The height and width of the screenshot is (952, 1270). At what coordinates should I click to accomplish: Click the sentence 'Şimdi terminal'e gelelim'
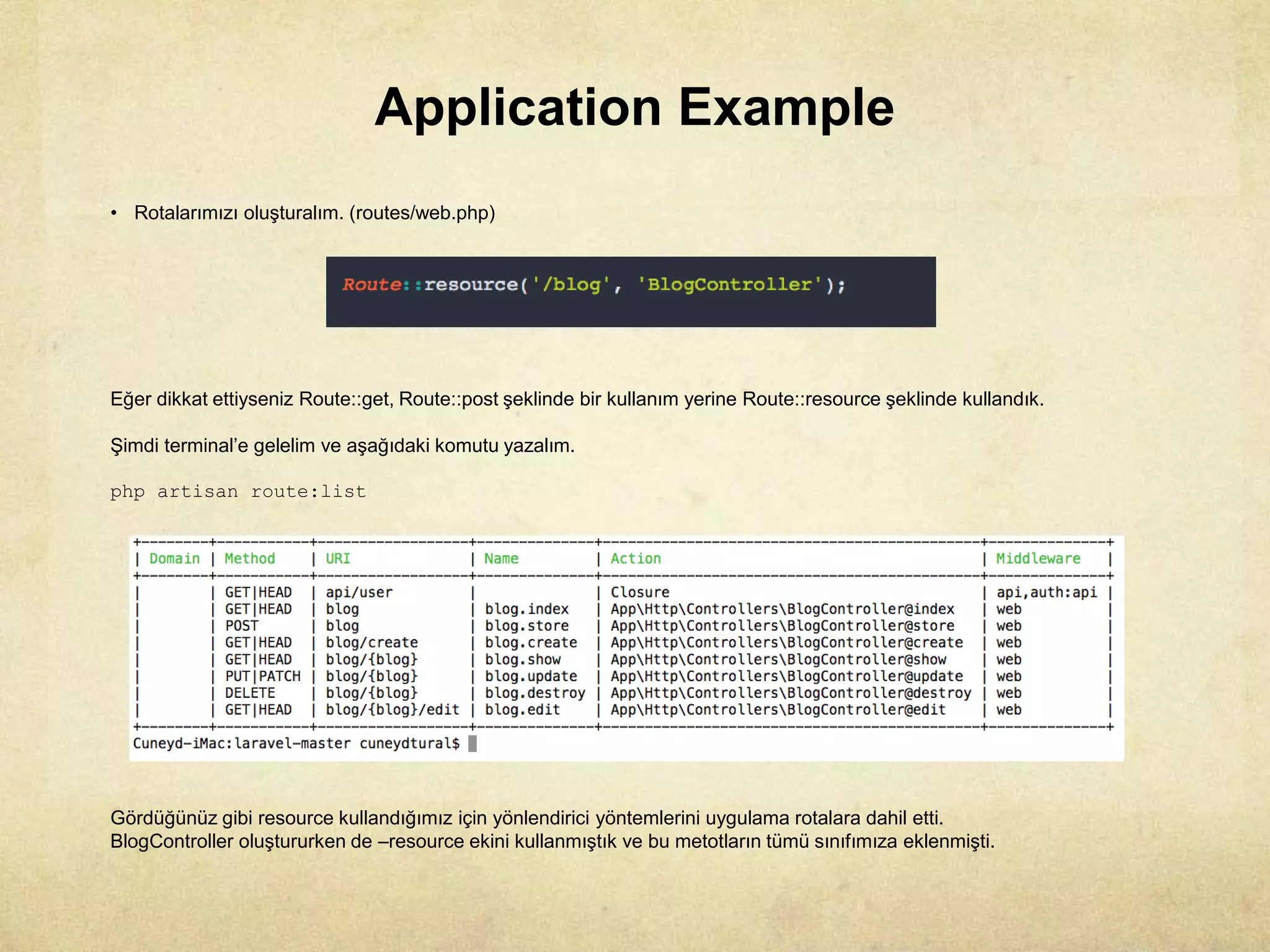tap(342, 446)
